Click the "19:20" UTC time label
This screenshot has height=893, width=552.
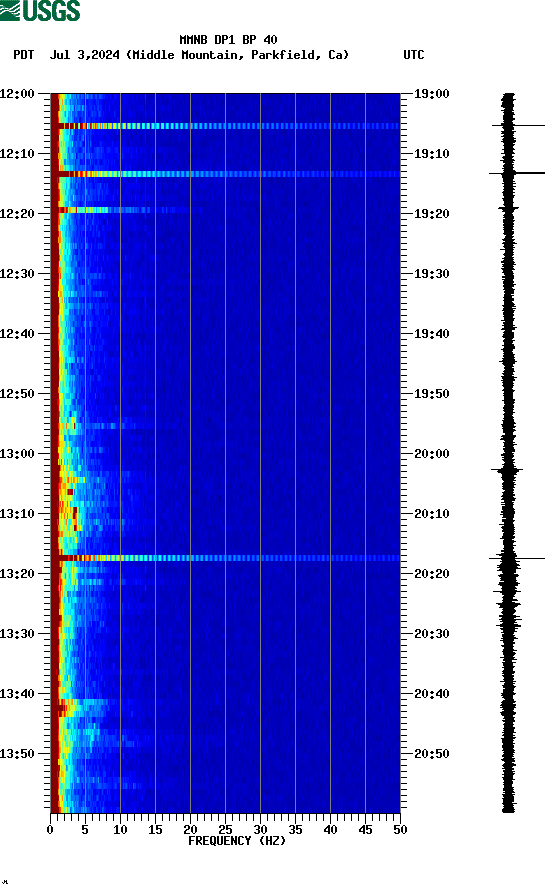pyautogui.click(x=432, y=214)
